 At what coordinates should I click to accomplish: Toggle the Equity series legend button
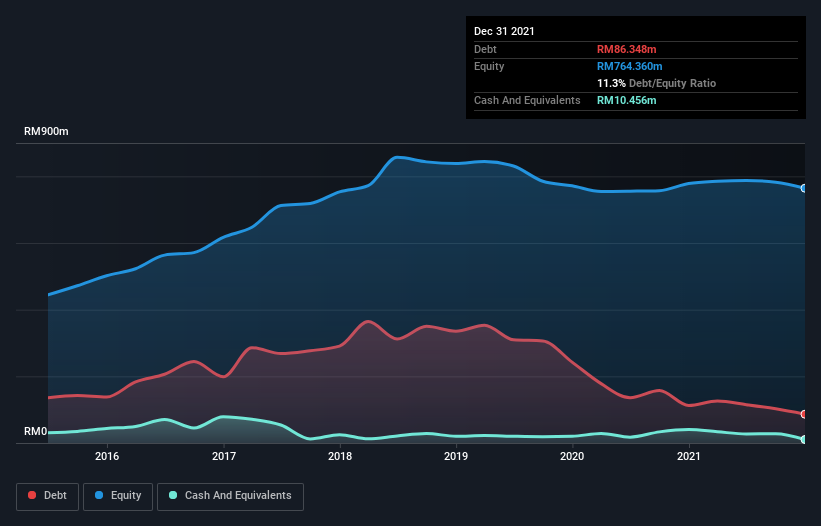coord(118,496)
